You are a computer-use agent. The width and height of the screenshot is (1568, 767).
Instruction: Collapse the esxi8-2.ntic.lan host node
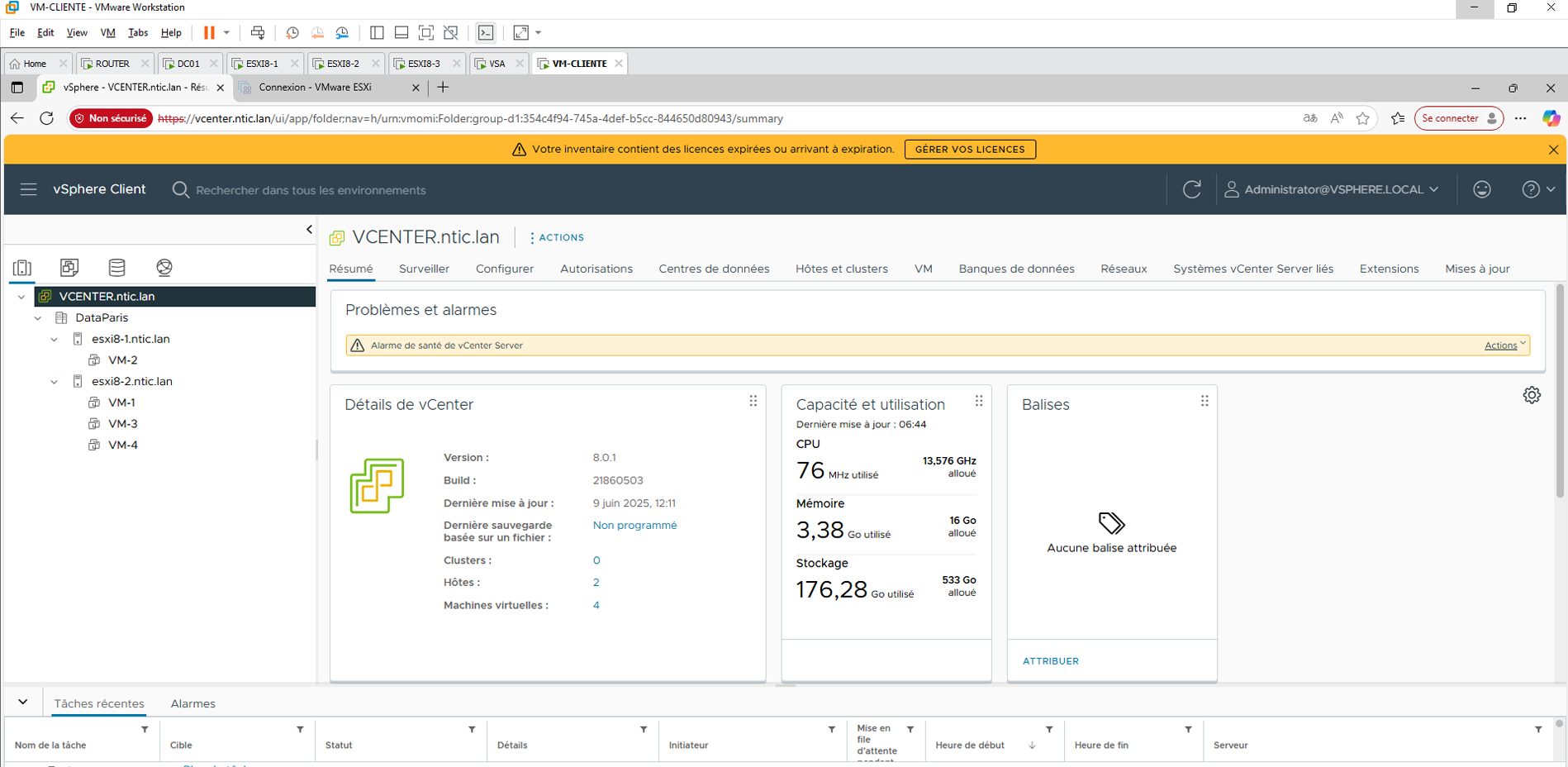pos(55,381)
